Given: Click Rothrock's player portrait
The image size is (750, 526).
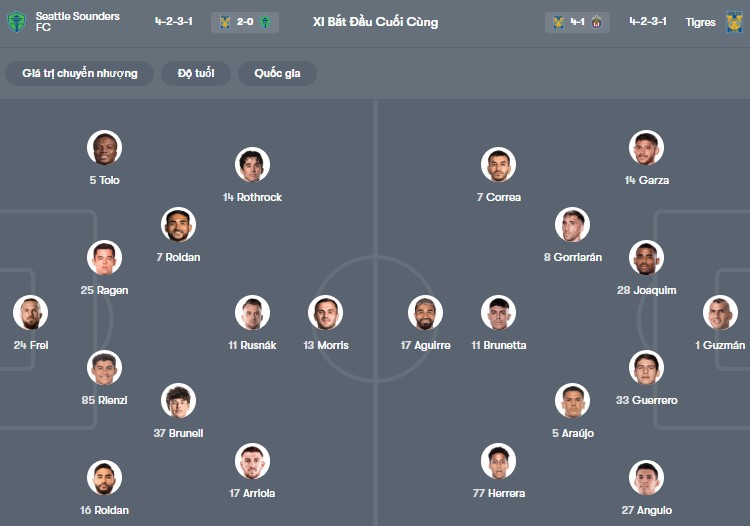Looking at the screenshot, I should coord(252,165).
